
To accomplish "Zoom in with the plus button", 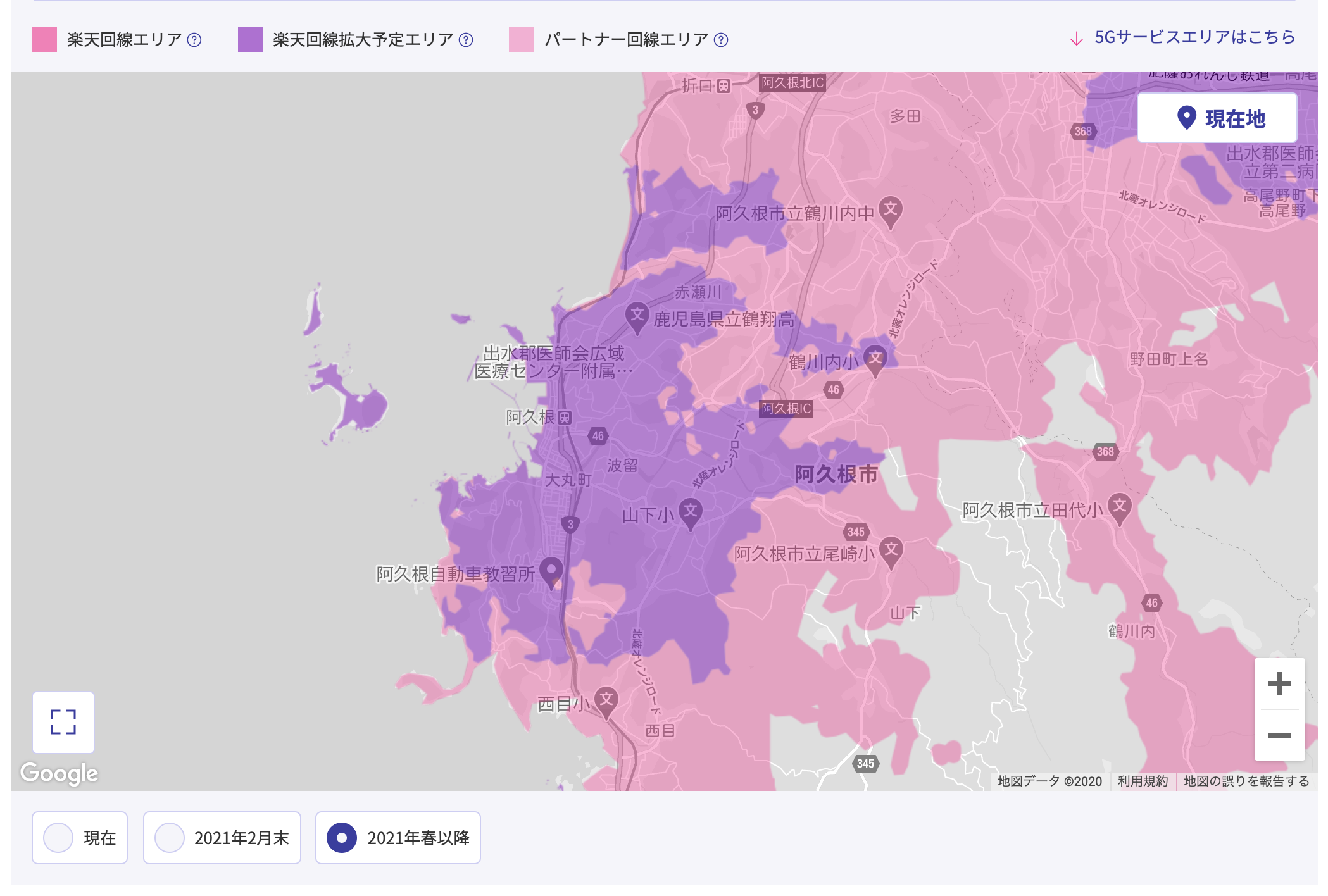I will (x=1279, y=683).
